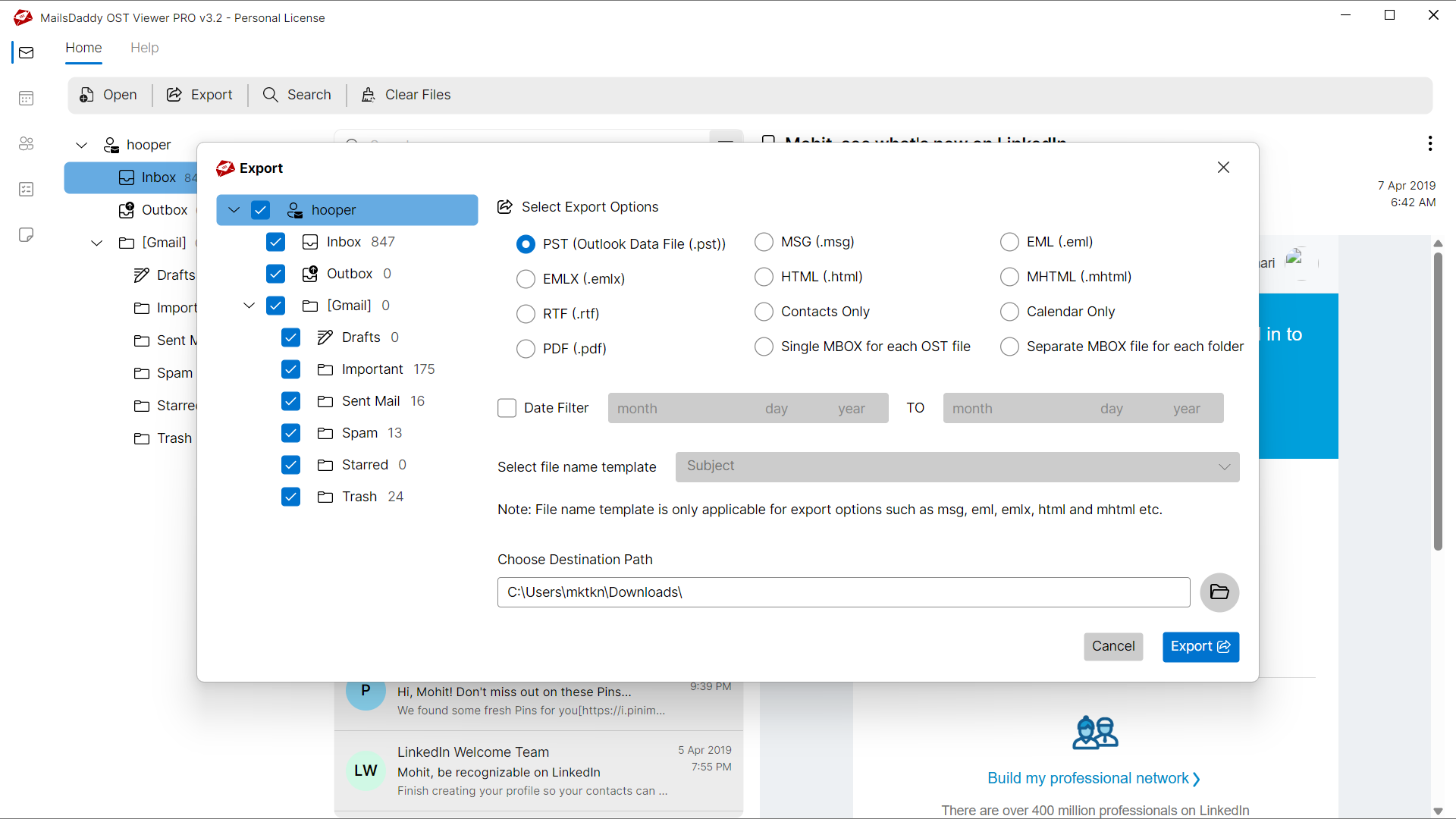Image resolution: width=1456 pixels, height=819 pixels.
Task: Click the Search toolbar button
Action: [297, 95]
